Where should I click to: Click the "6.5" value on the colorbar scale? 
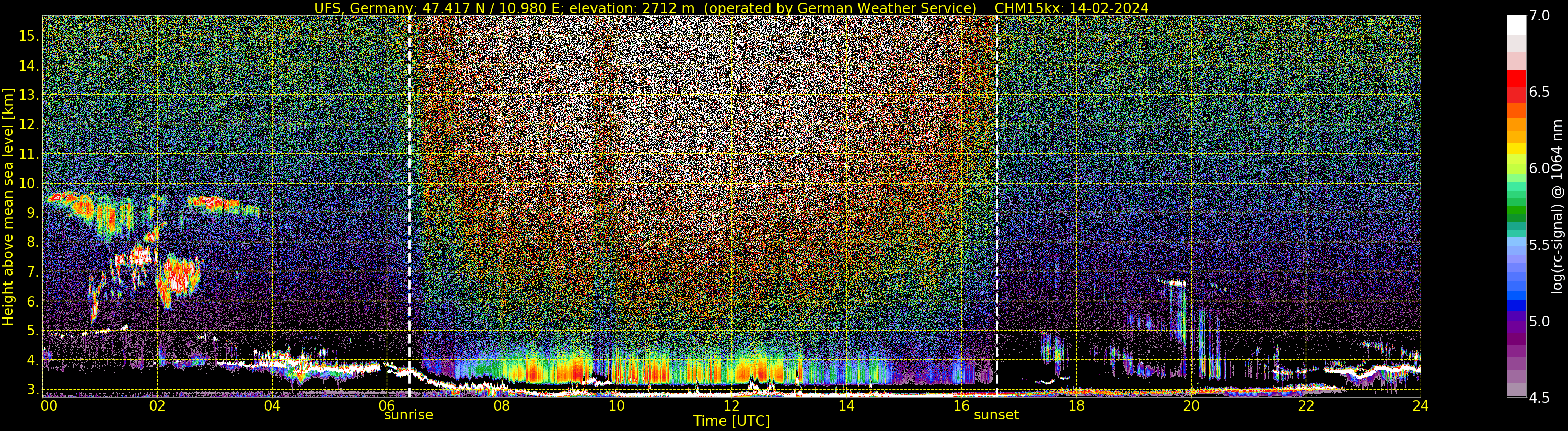click(x=1539, y=92)
